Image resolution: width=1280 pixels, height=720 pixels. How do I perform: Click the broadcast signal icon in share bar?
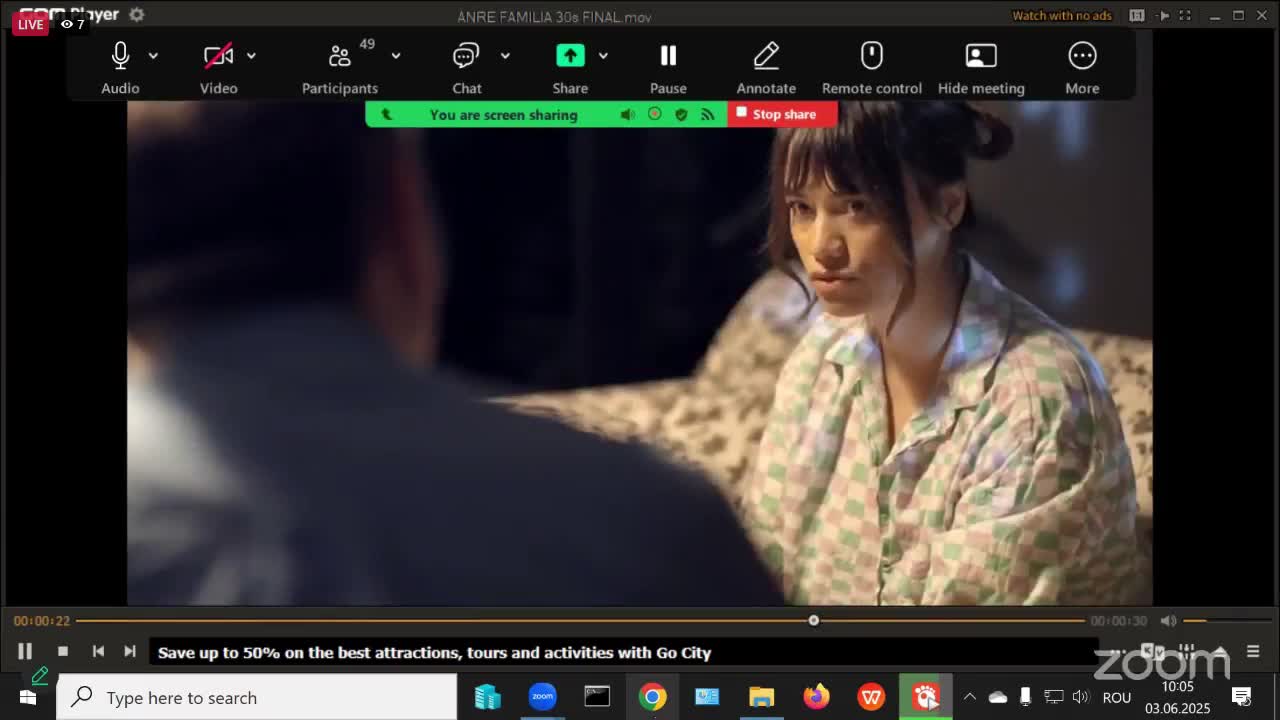(707, 115)
